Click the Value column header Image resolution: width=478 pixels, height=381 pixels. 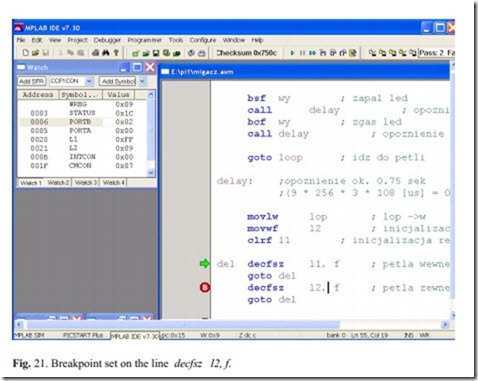(118, 95)
